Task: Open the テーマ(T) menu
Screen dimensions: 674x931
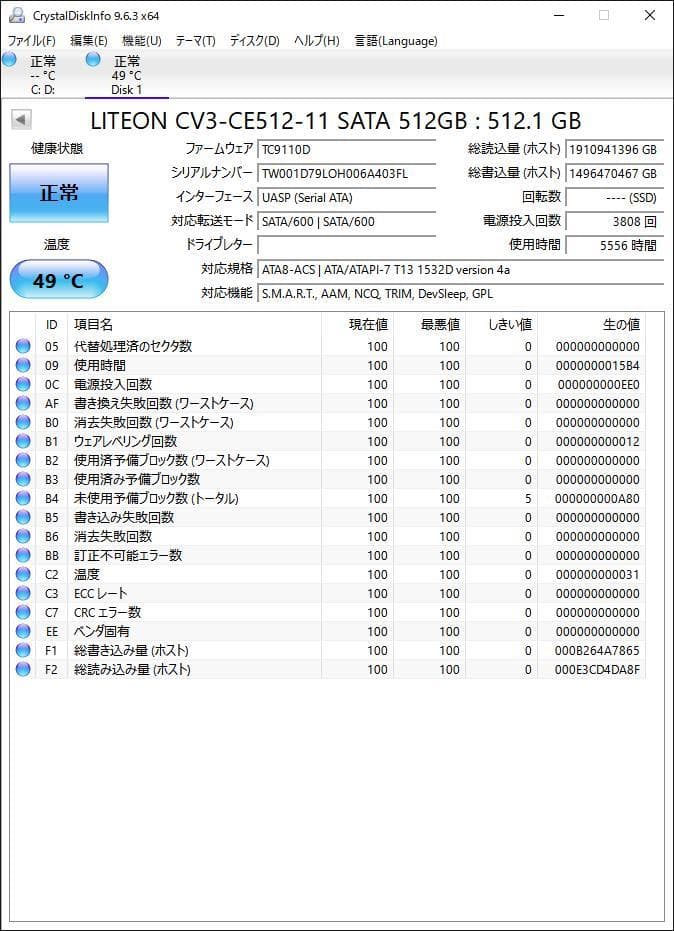Action: click(195, 41)
